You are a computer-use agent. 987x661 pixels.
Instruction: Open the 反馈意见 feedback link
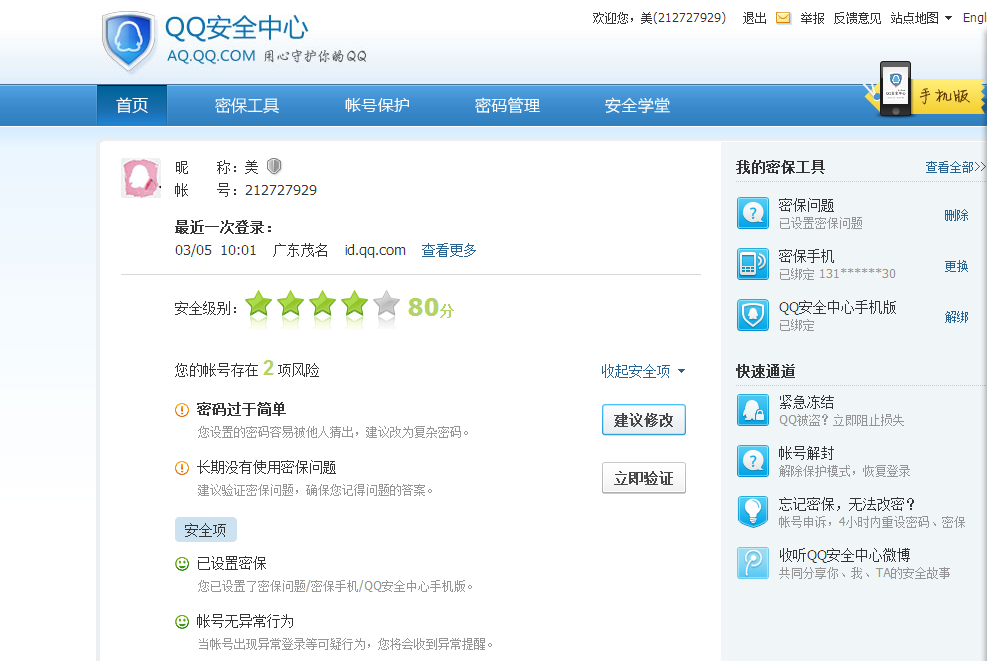tap(857, 18)
